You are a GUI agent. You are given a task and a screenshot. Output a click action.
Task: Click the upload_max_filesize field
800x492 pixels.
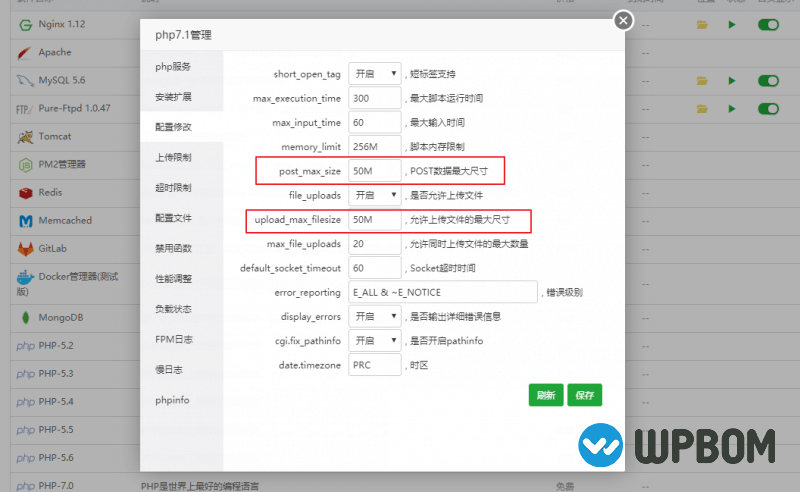[x=375, y=219]
